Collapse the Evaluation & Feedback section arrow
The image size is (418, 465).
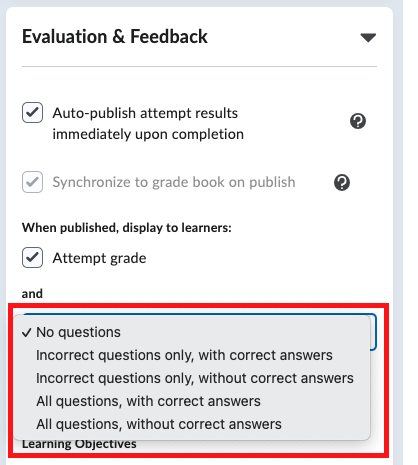pos(368,37)
